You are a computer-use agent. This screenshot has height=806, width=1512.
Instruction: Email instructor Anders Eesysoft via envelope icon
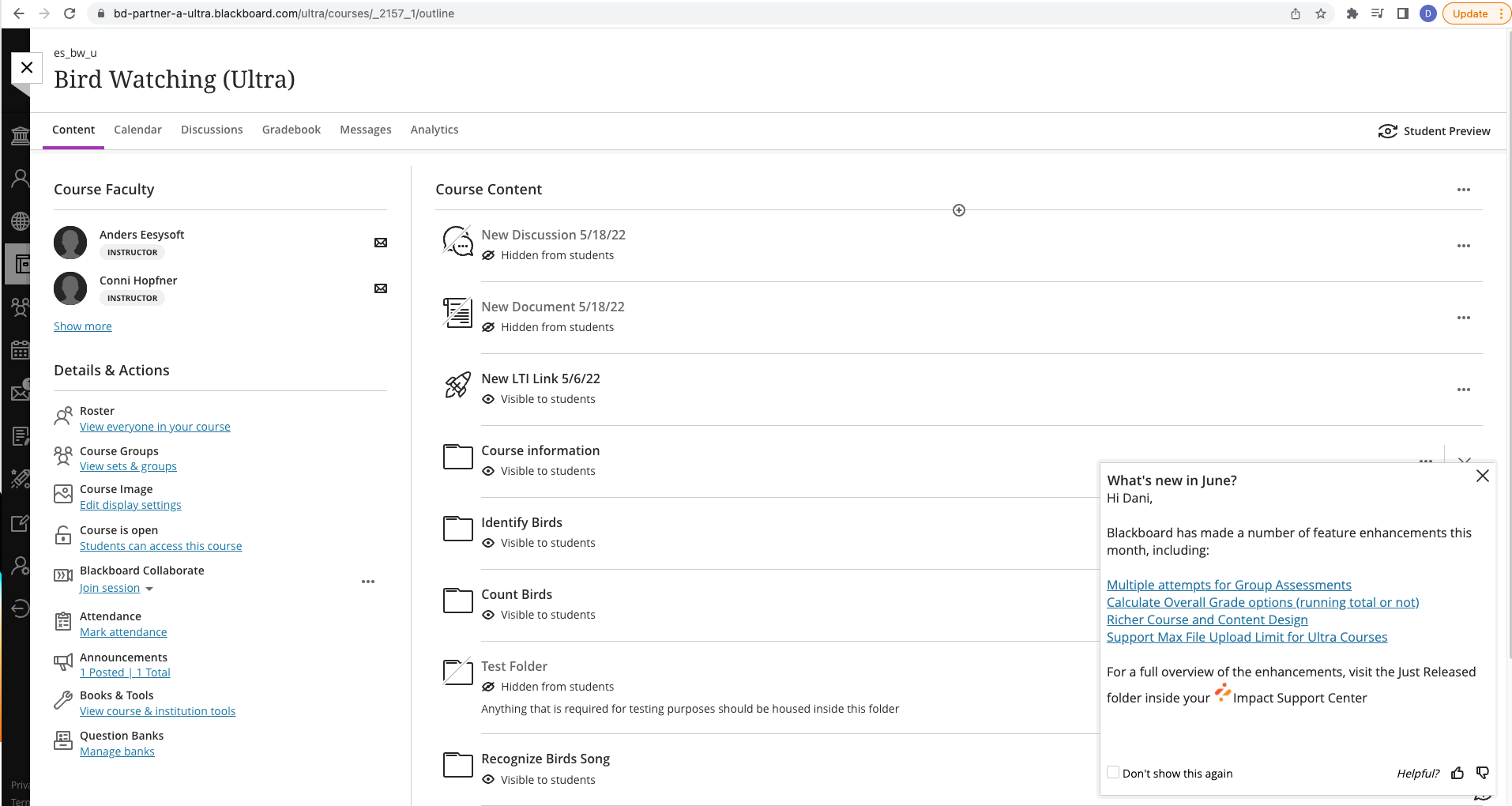(381, 243)
